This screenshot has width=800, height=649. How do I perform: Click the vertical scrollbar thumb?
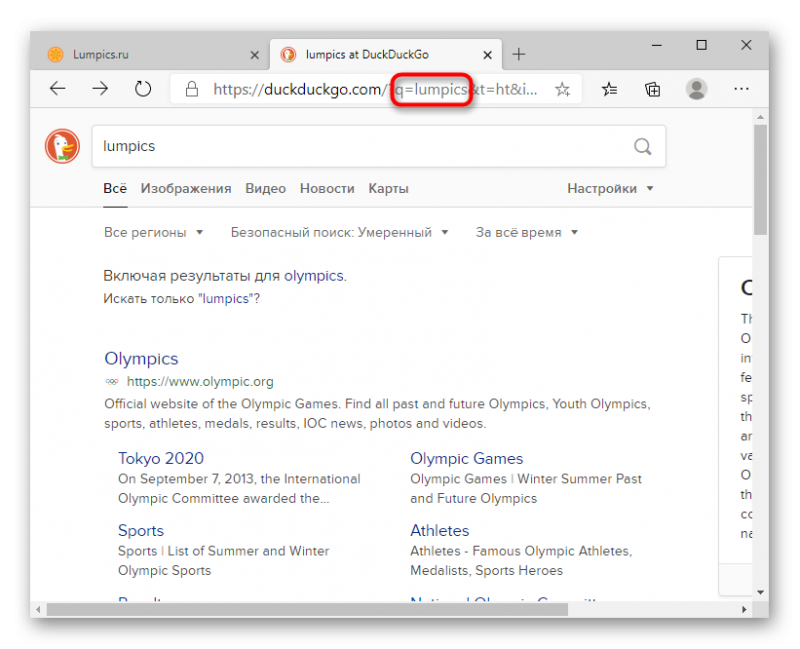(x=761, y=180)
